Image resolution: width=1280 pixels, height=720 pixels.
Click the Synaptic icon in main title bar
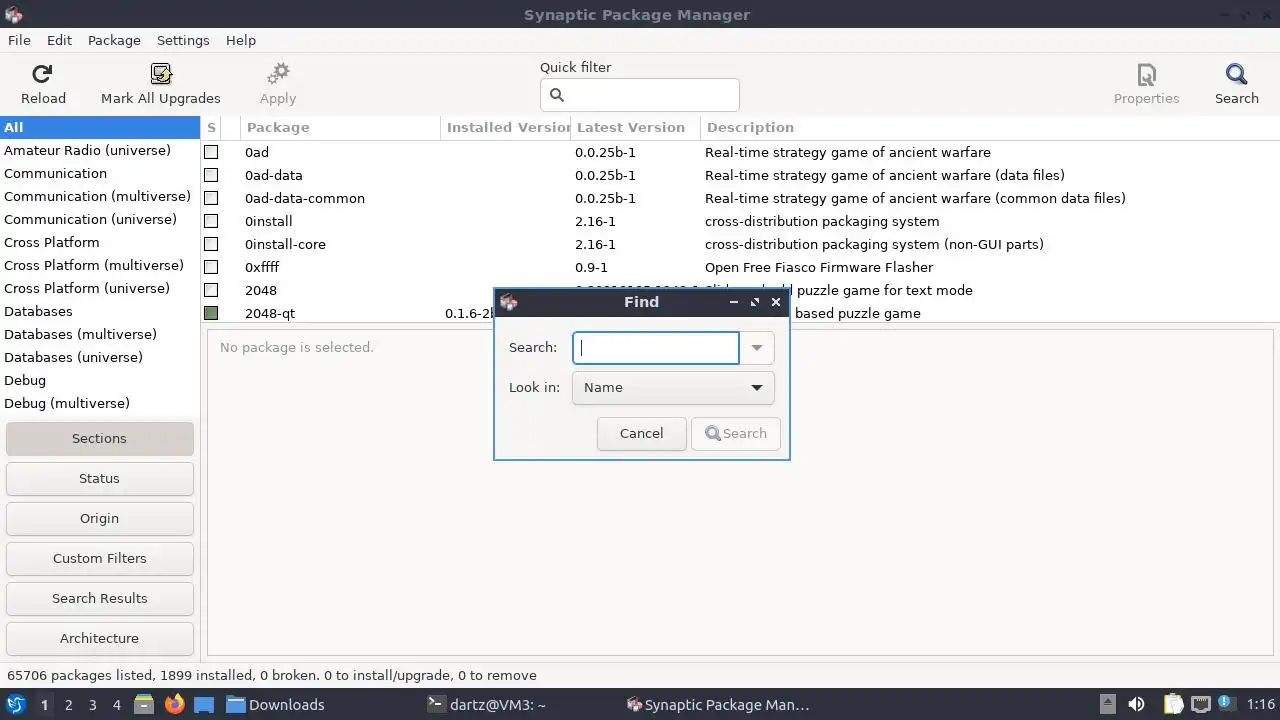click(13, 14)
